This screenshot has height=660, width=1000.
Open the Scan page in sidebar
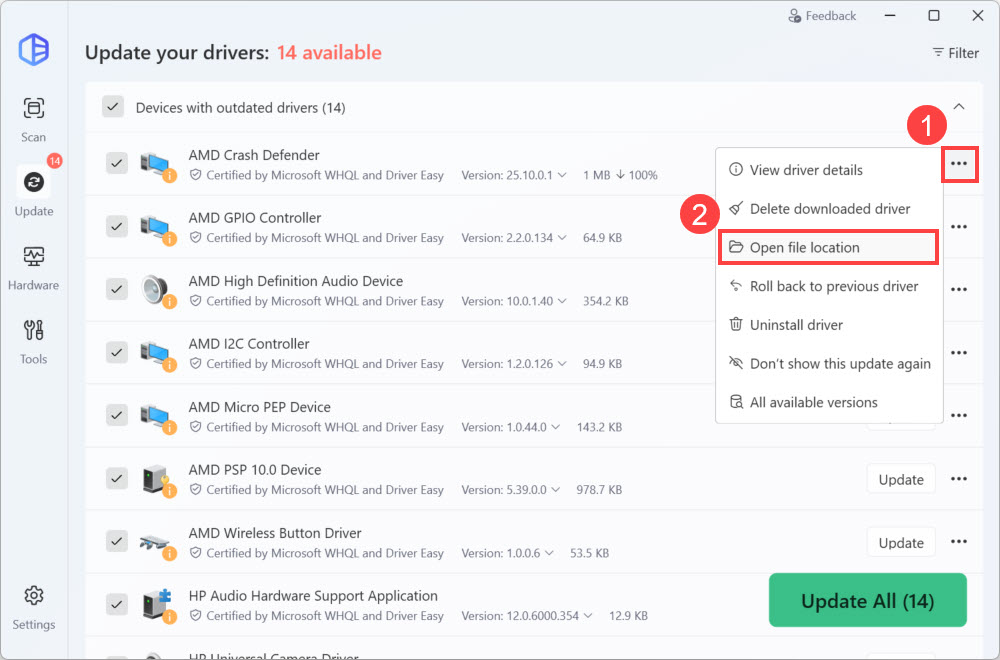coord(33,118)
